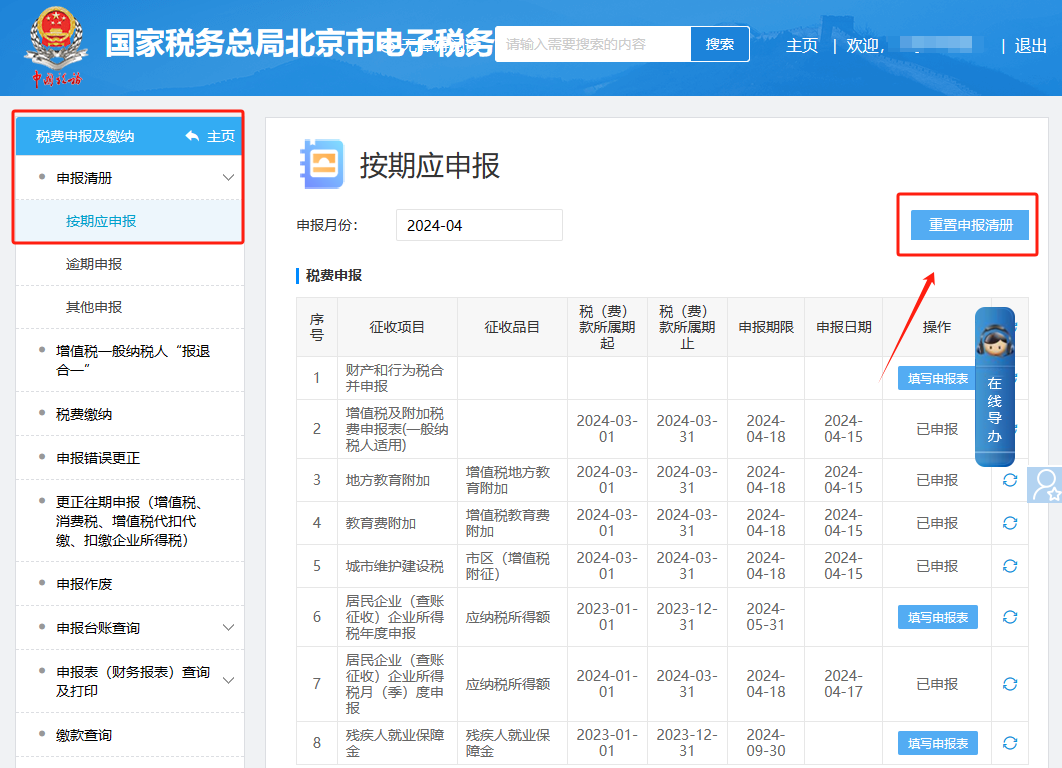
Task: Click 2024-05-31 deadline cell in row 6
Action: [x=766, y=617]
